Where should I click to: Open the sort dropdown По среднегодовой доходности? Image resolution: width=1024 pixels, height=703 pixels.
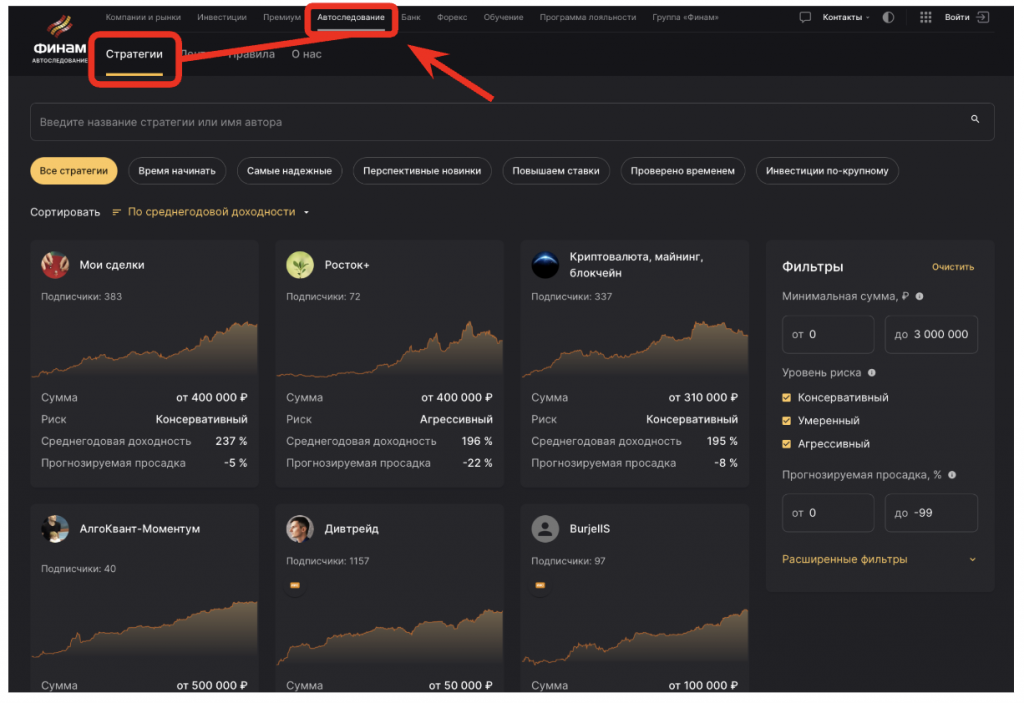[x=211, y=212]
